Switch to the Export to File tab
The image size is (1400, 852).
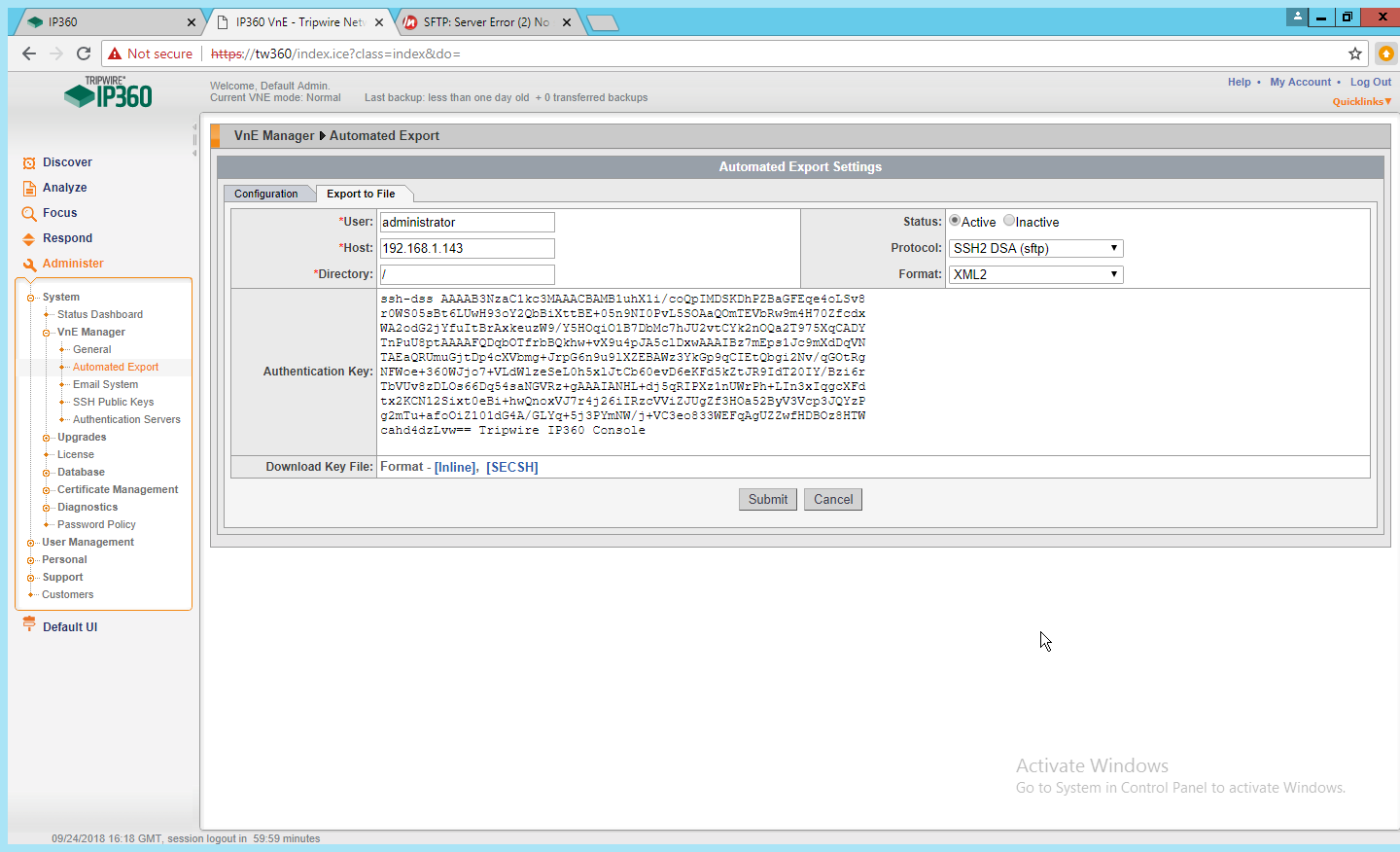(x=361, y=194)
